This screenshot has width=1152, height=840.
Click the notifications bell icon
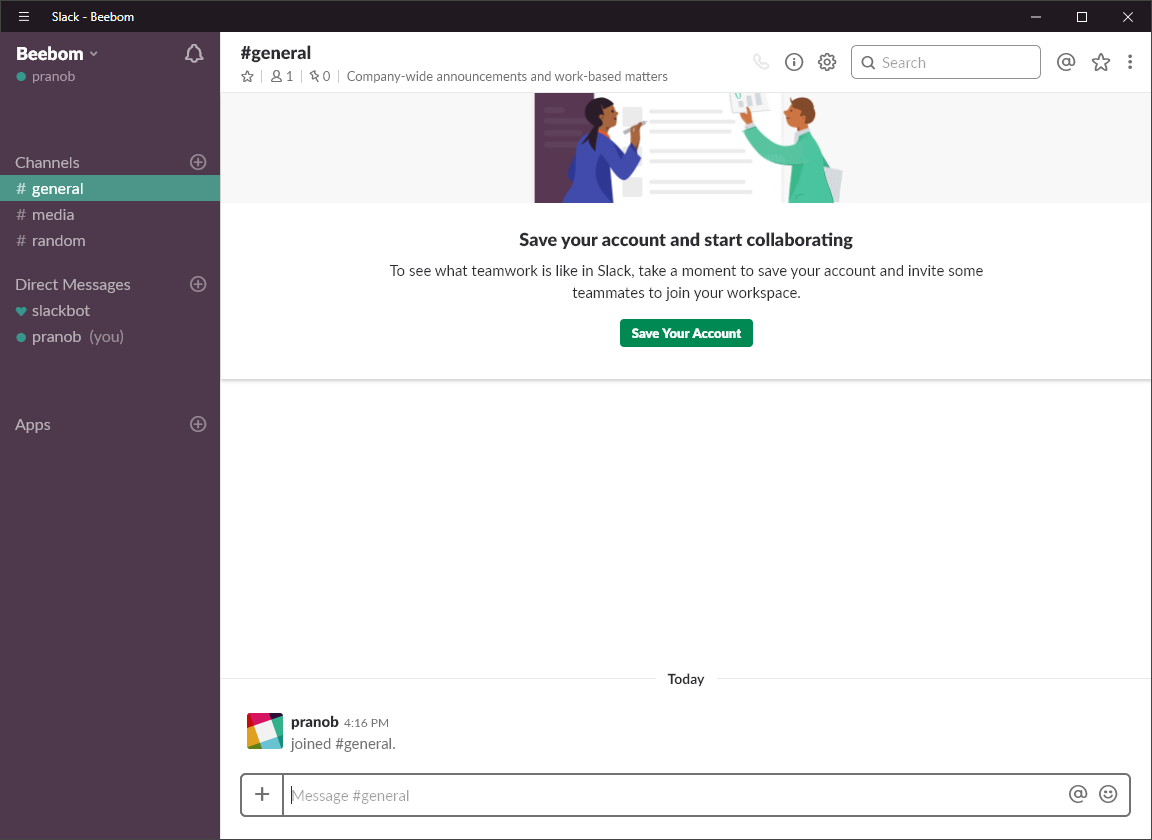pyautogui.click(x=194, y=54)
